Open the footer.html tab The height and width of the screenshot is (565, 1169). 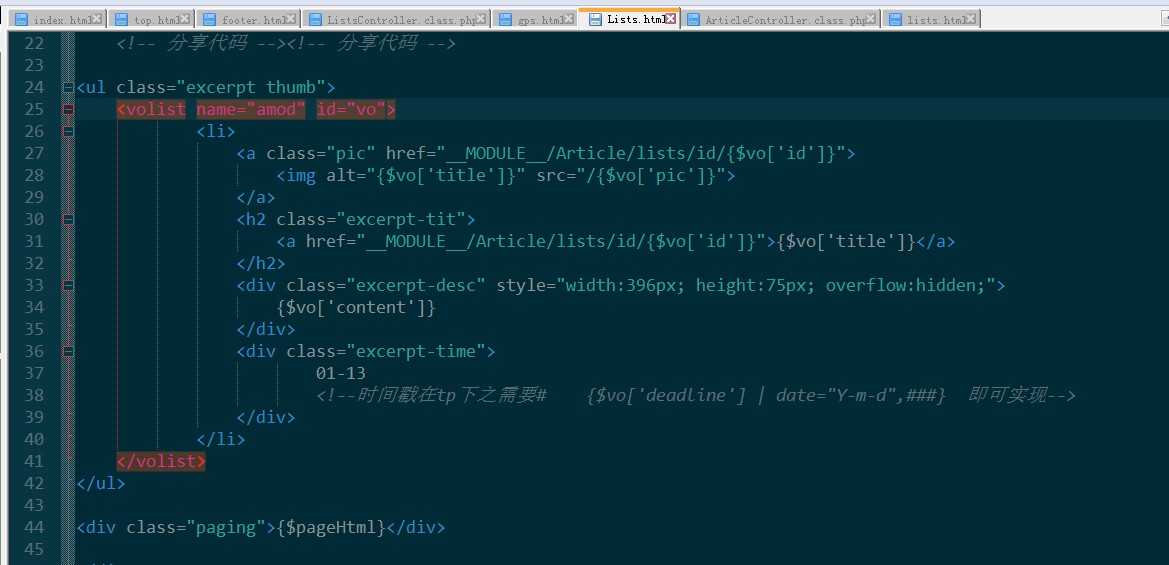[x=248, y=20]
